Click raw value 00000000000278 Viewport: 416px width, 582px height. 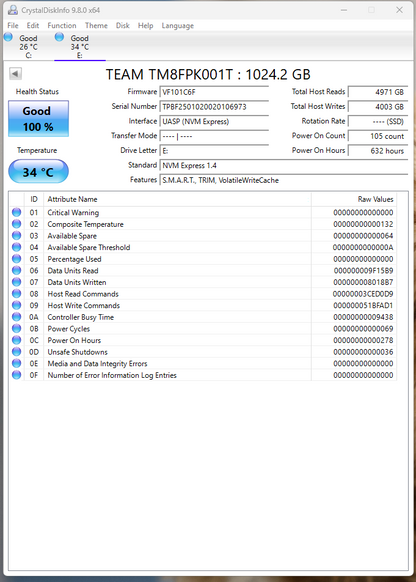coord(363,340)
